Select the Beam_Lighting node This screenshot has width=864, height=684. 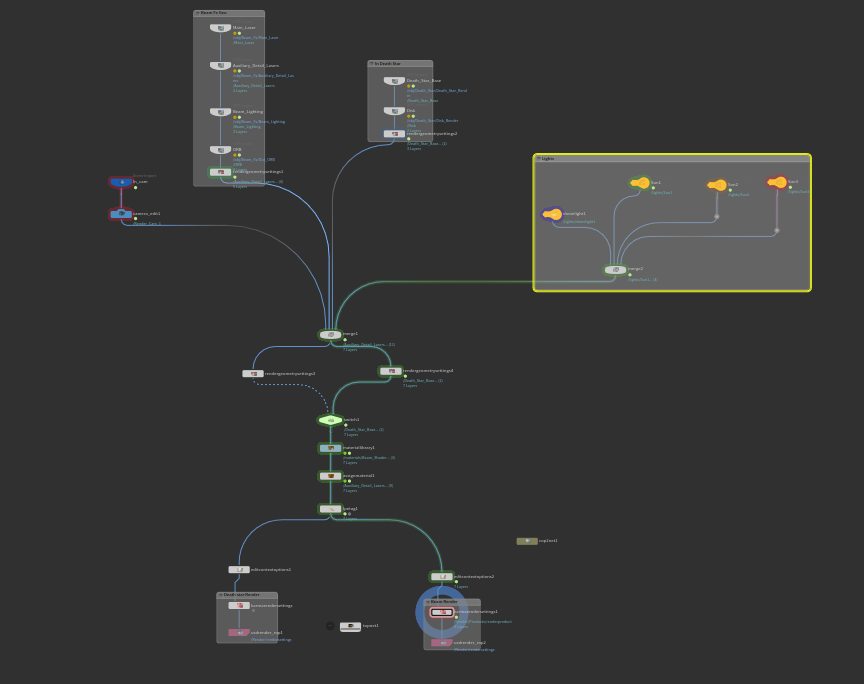[220, 112]
